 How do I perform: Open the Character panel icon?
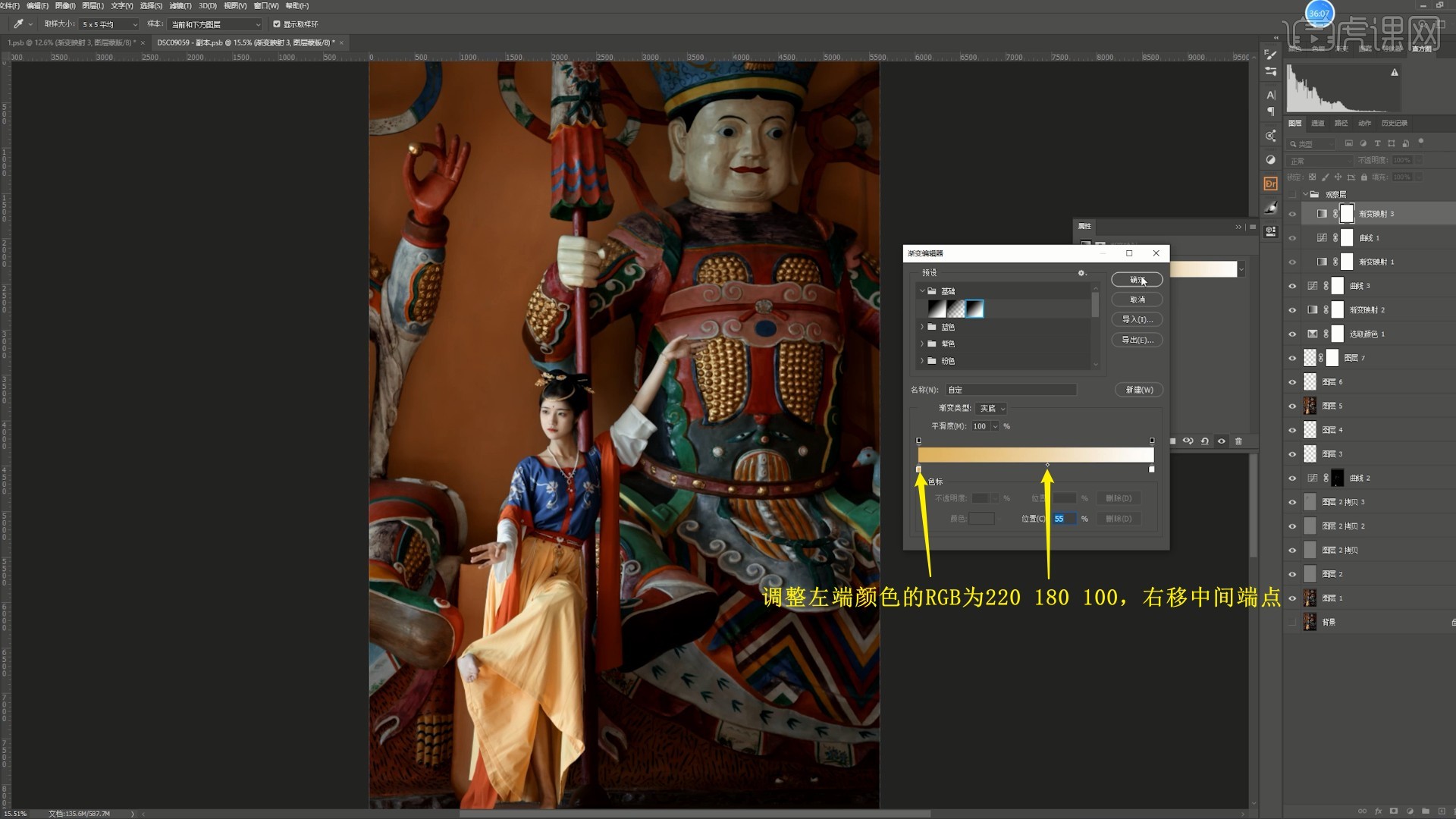pyautogui.click(x=1271, y=95)
